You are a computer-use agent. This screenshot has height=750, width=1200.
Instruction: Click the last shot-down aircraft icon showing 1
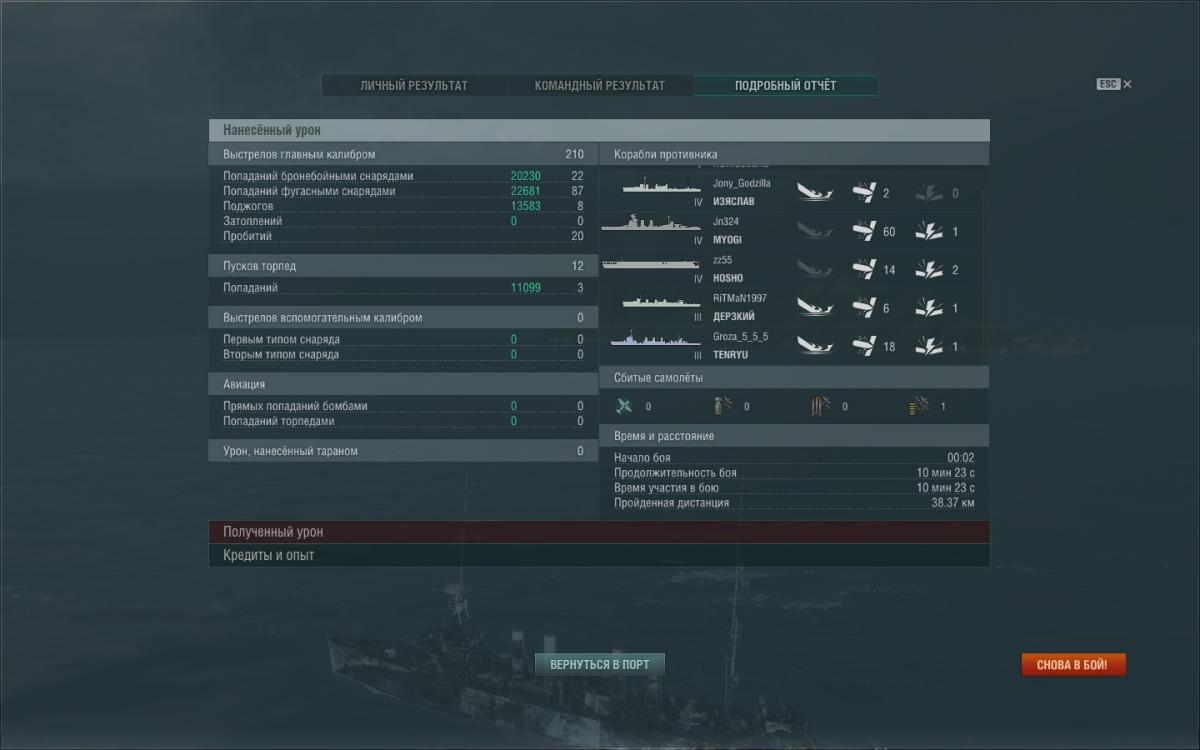click(918, 406)
